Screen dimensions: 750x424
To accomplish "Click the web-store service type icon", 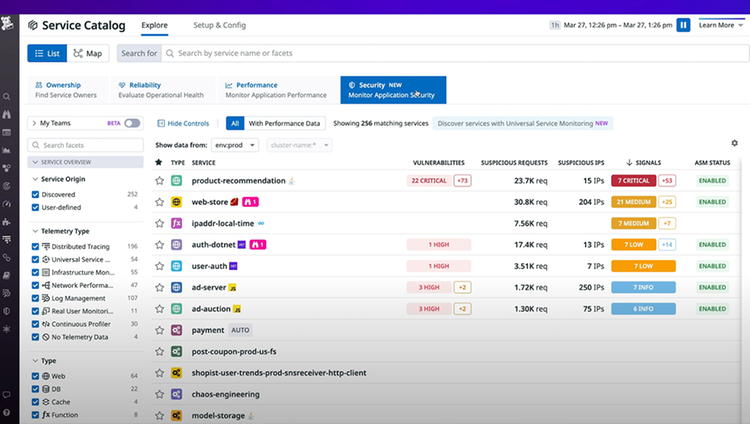I will pyautogui.click(x=176, y=202).
